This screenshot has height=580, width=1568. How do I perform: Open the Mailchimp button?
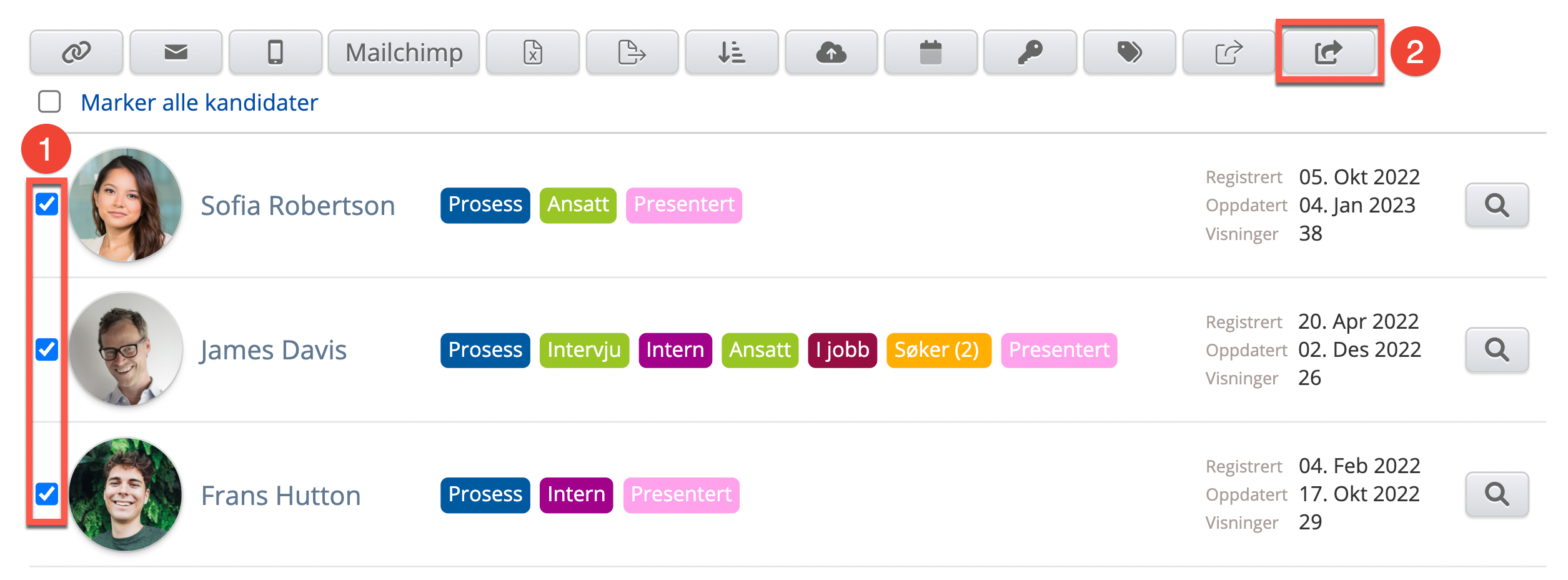coord(404,52)
